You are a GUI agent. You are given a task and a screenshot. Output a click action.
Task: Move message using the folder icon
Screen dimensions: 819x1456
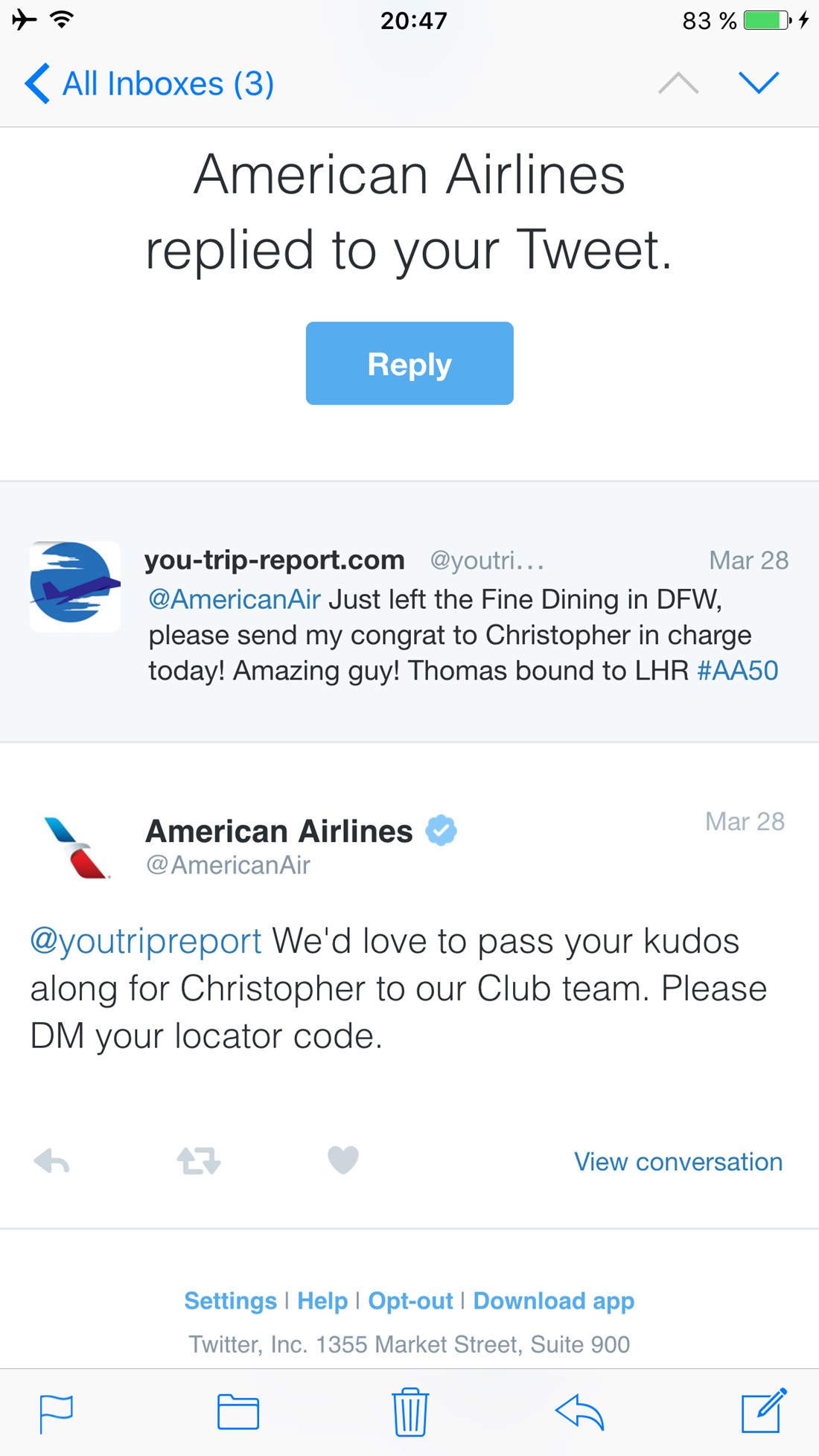point(238,1412)
